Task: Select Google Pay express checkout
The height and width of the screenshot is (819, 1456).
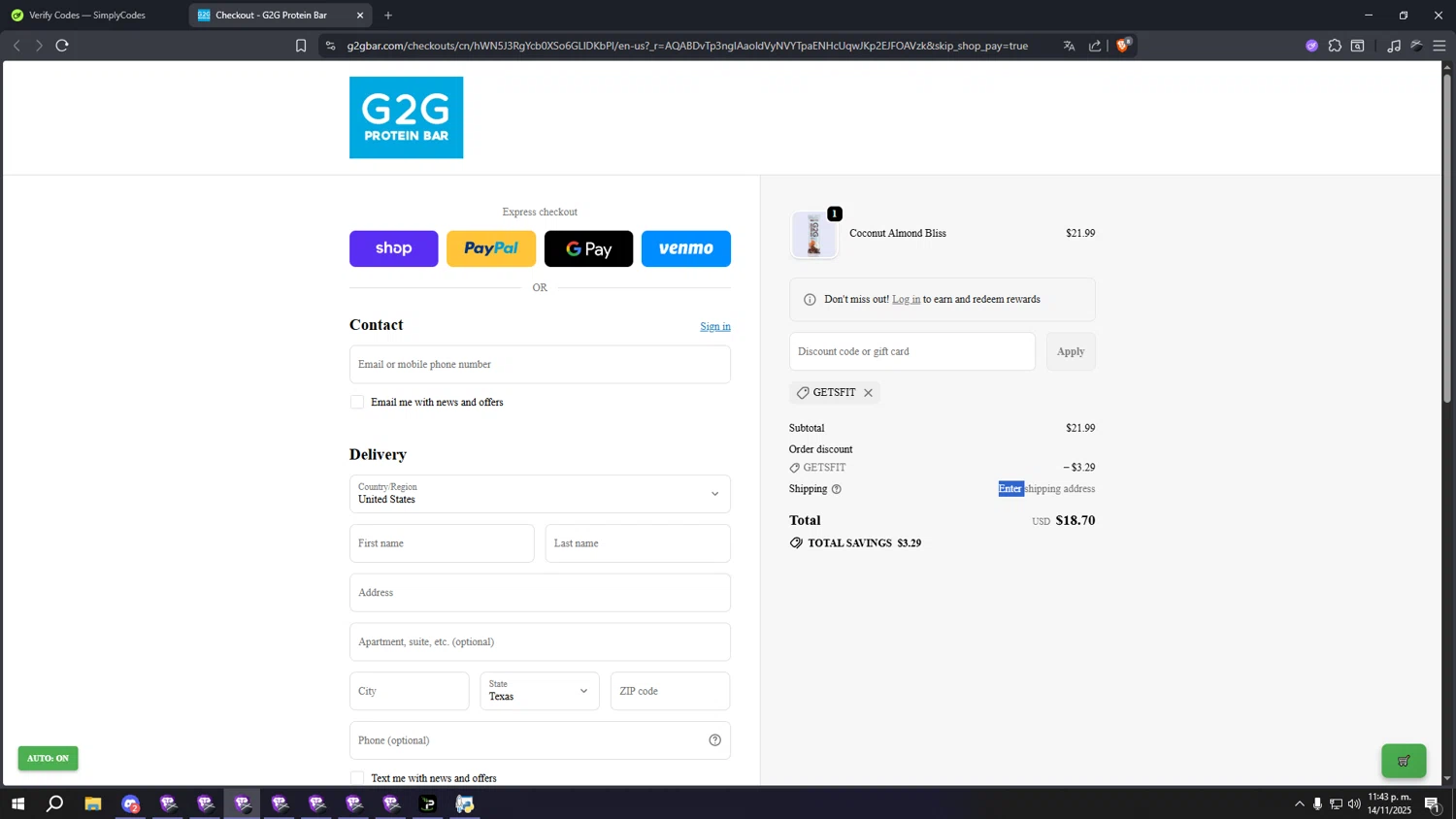Action: pyautogui.click(x=588, y=248)
